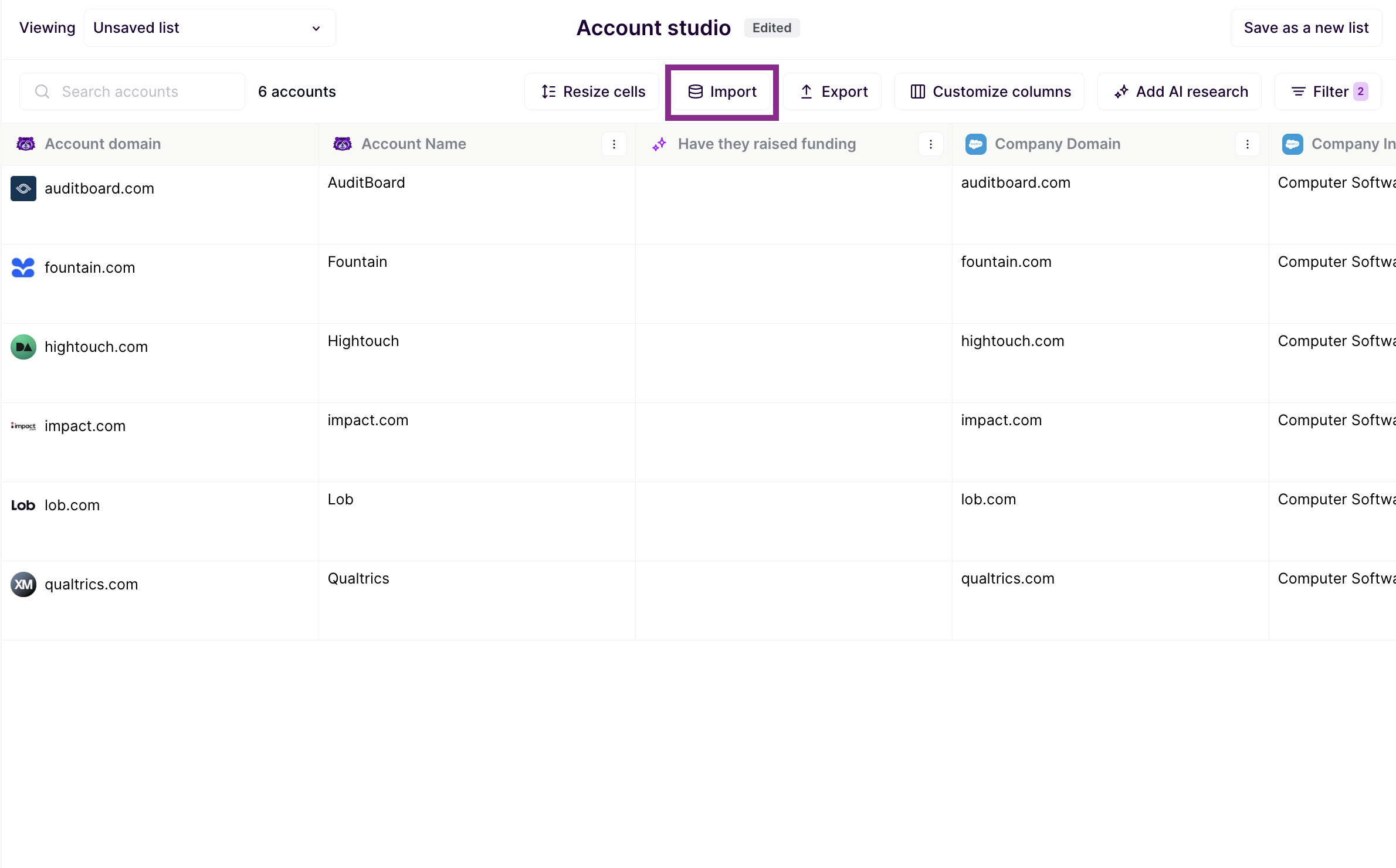Click the AuditBoard logo icon

(x=23, y=188)
